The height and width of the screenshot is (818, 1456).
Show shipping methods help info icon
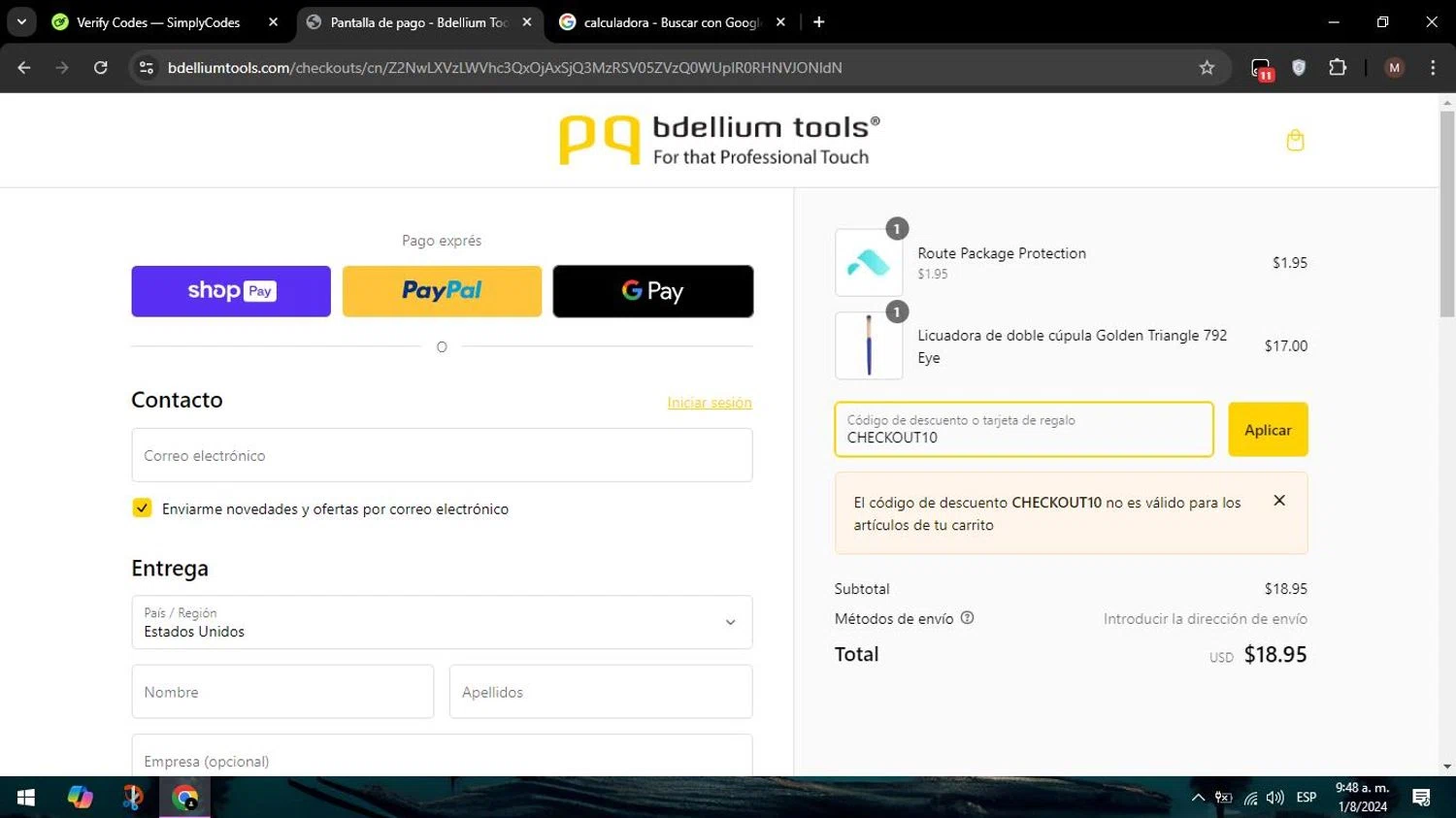967,618
